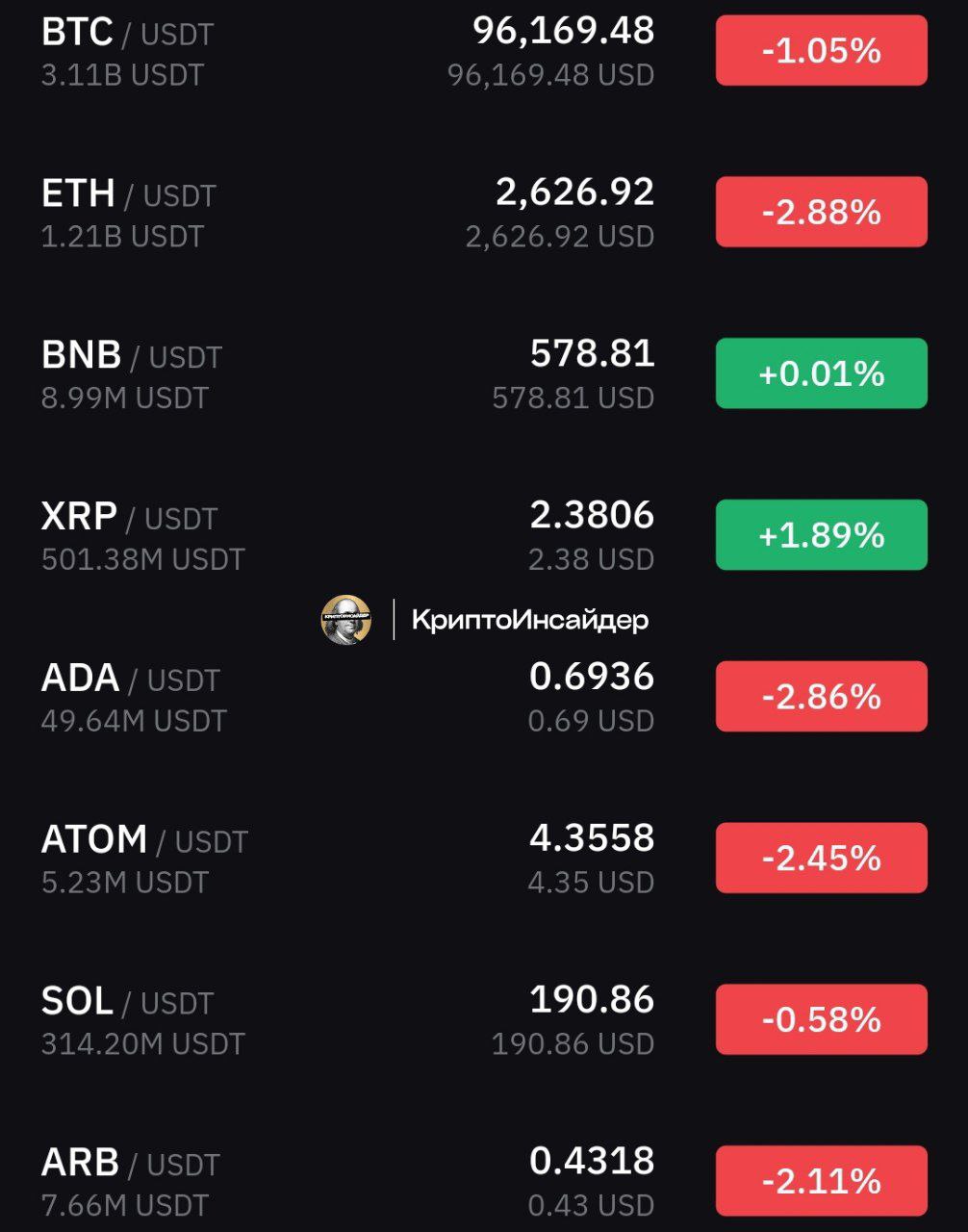The width and height of the screenshot is (968, 1232).
Task: Tap the BTC -1.05% change badge
Action: 821,50
